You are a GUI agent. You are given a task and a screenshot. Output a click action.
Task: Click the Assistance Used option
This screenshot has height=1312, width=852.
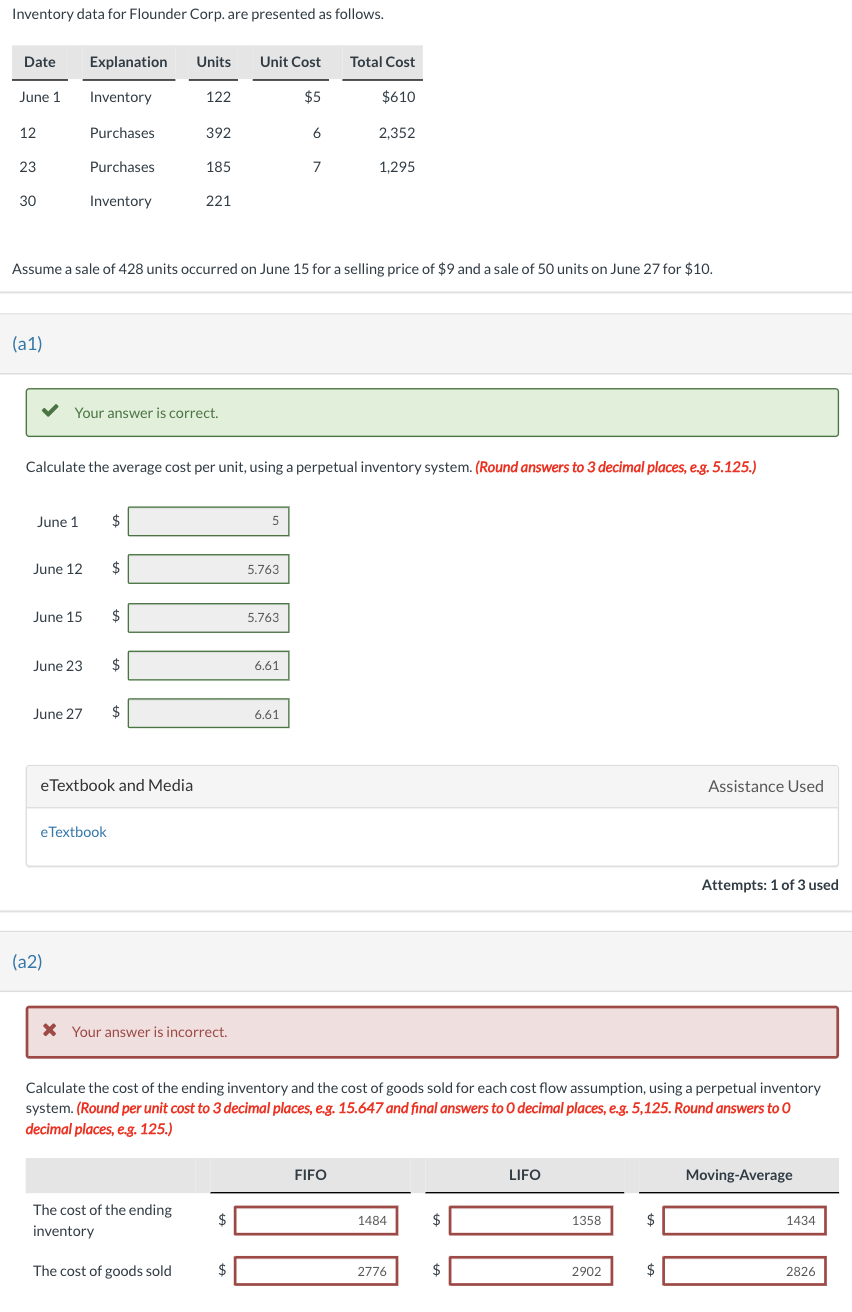pos(766,786)
